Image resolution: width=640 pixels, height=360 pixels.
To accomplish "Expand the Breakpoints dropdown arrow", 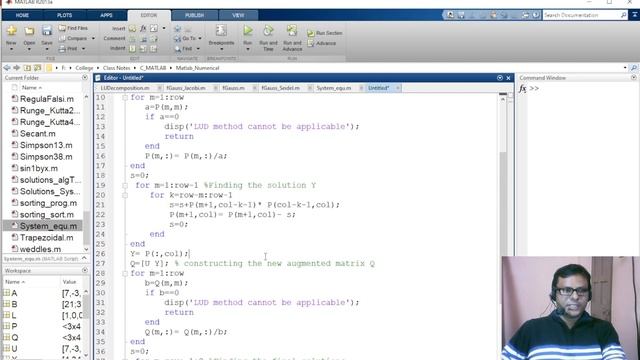I will click(x=221, y=49).
